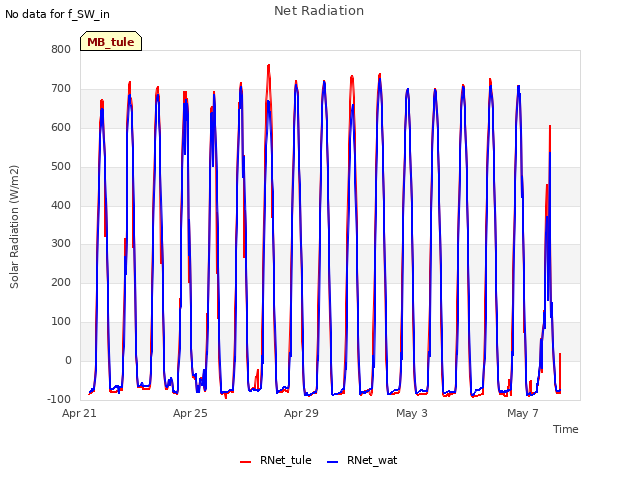Image resolution: width=640 pixels, height=480 pixels.
Task: Click the final red spike near 600
Action: (550, 126)
